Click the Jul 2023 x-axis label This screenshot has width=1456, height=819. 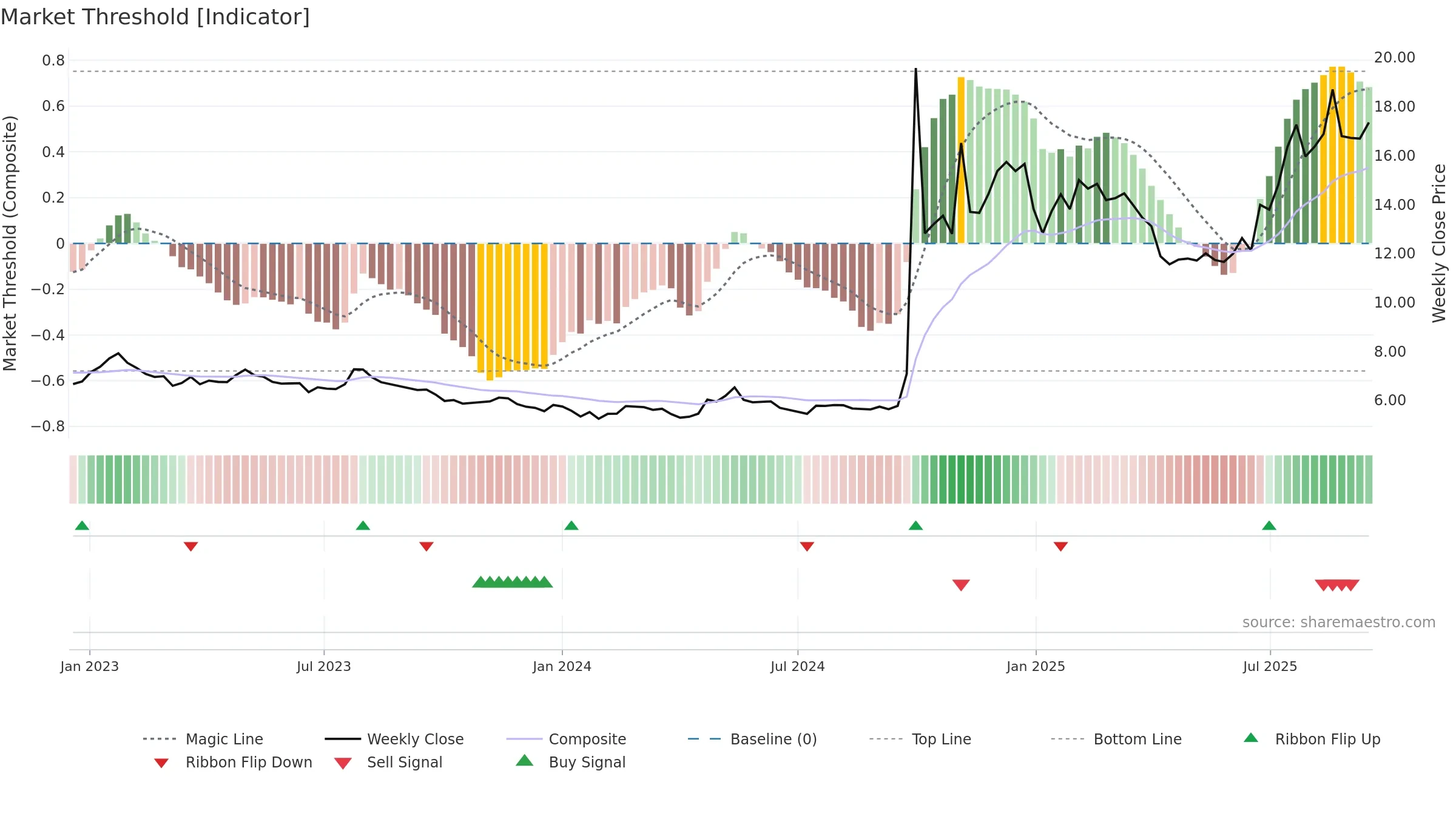324,666
